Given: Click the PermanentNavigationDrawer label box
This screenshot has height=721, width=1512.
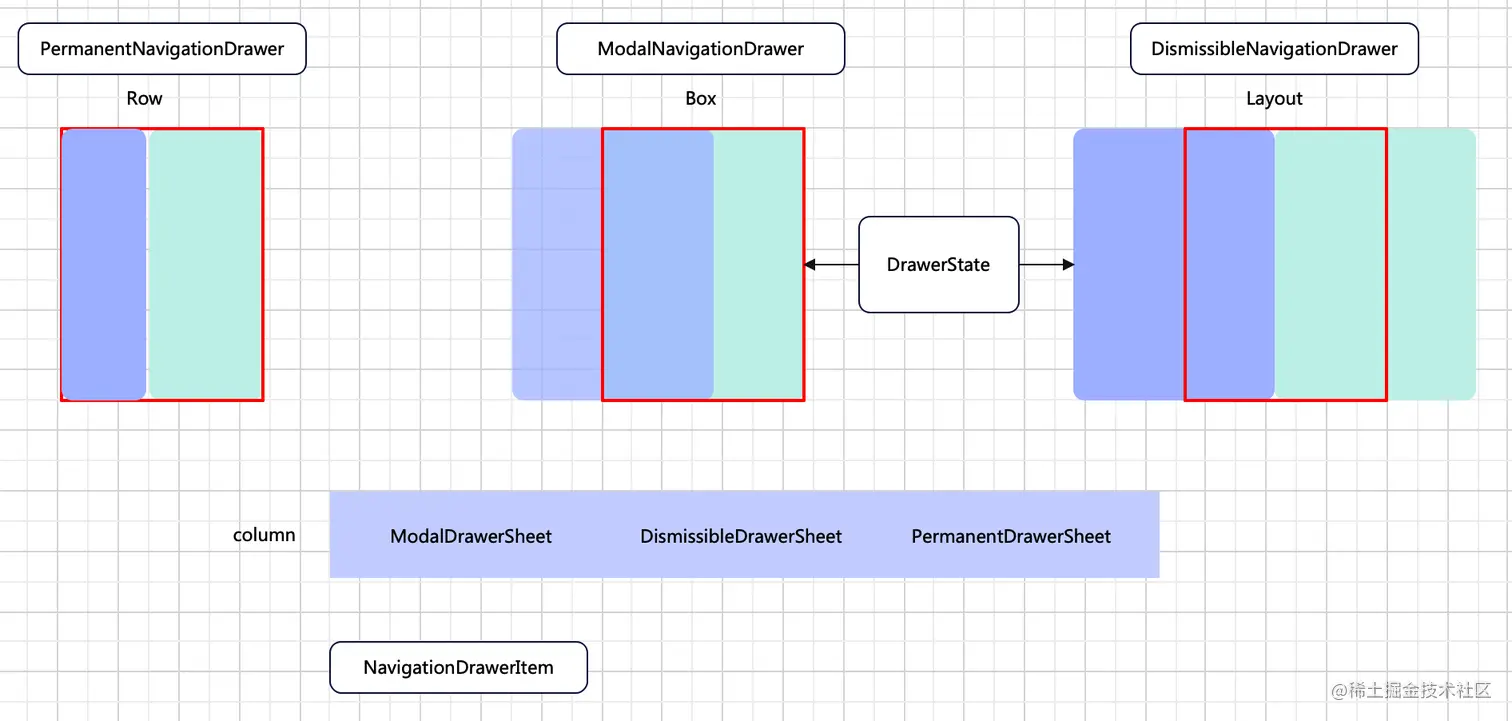Looking at the screenshot, I should click(161, 48).
